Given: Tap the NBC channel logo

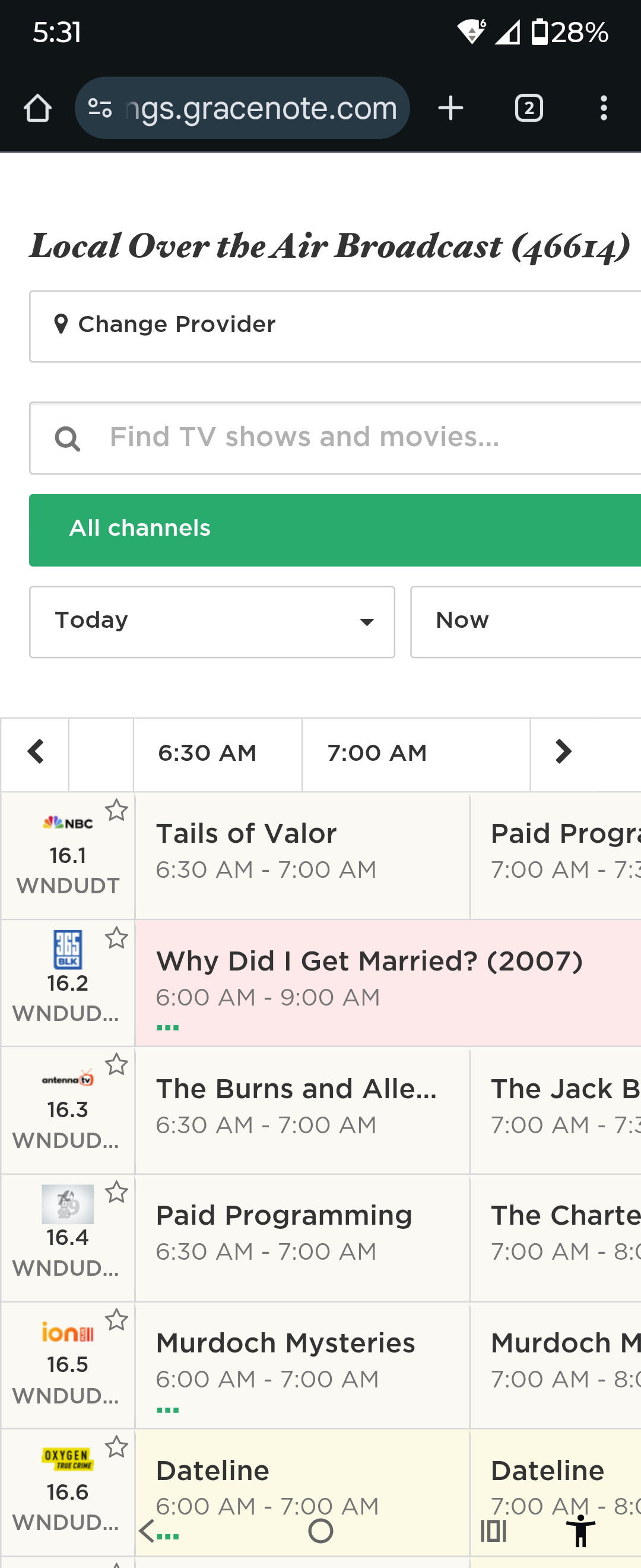Looking at the screenshot, I should click(x=68, y=823).
